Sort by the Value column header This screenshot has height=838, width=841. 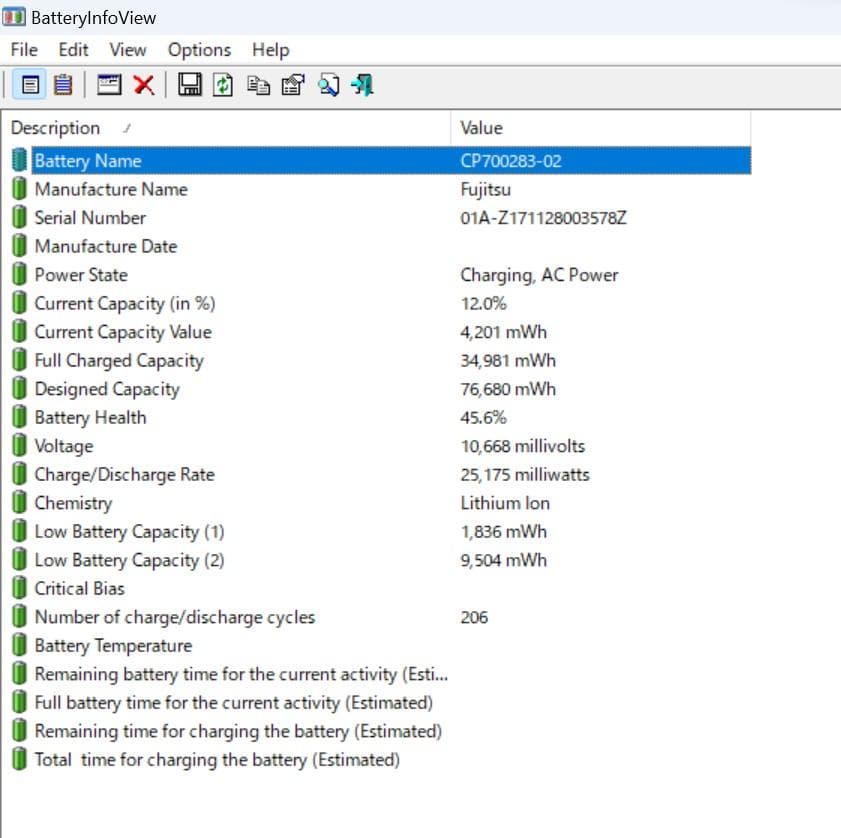[x=481, y=128]
